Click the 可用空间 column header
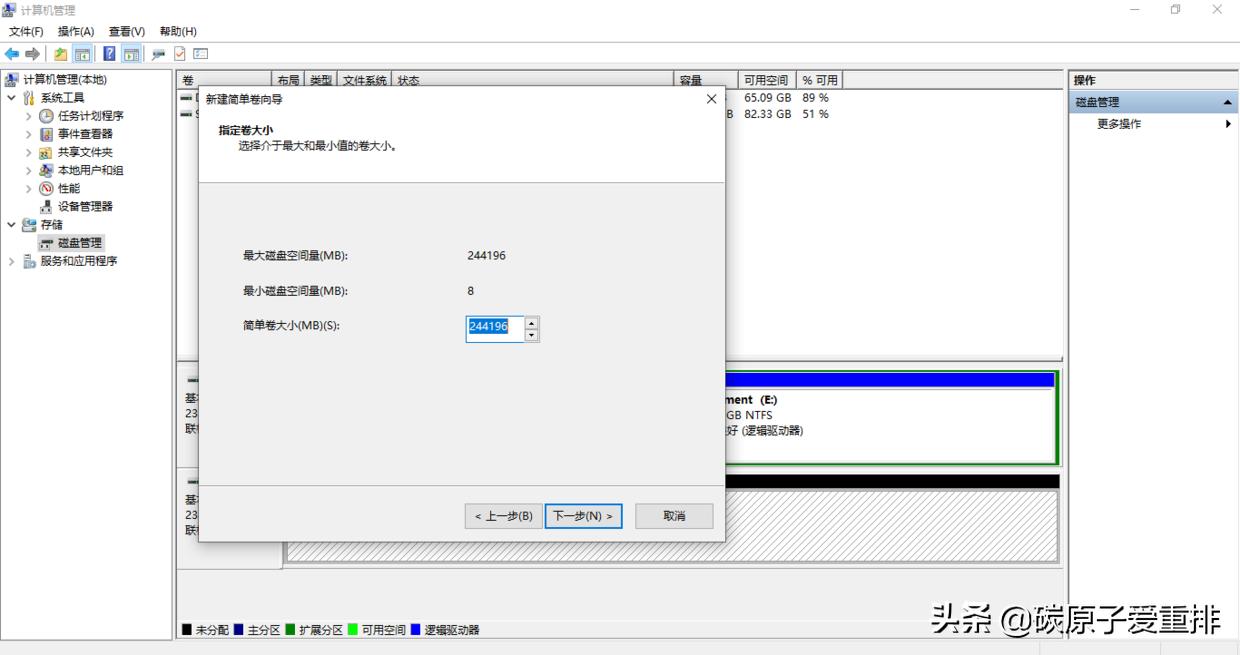The height and width of the screenshot is (655, 1240). click(x=767, y=80)
